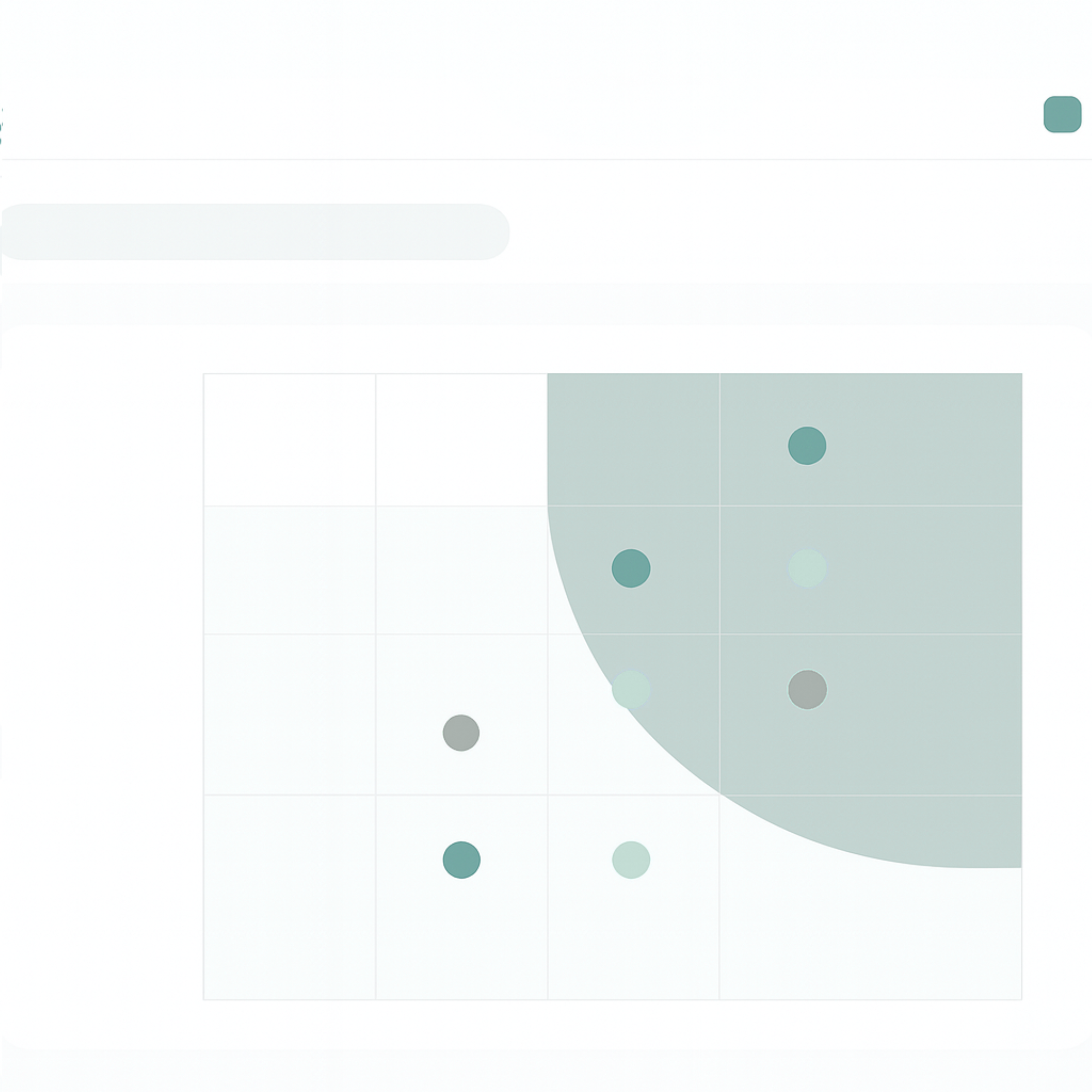The image size is (1092, 1092).
Task: Click the white card margin left of grid
Action: tap(102, 686)
